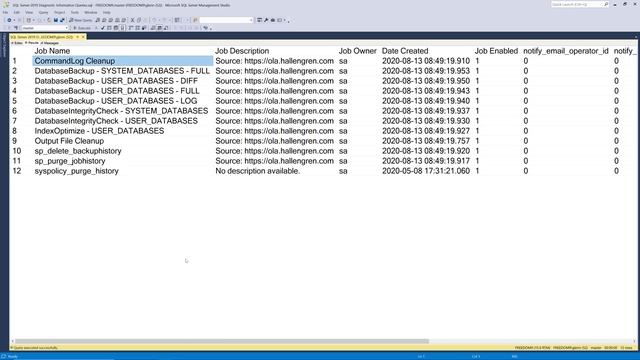This screenshot has width=640, height=360.
Task: Close the query document tab
Action: [x=83, y=37]
